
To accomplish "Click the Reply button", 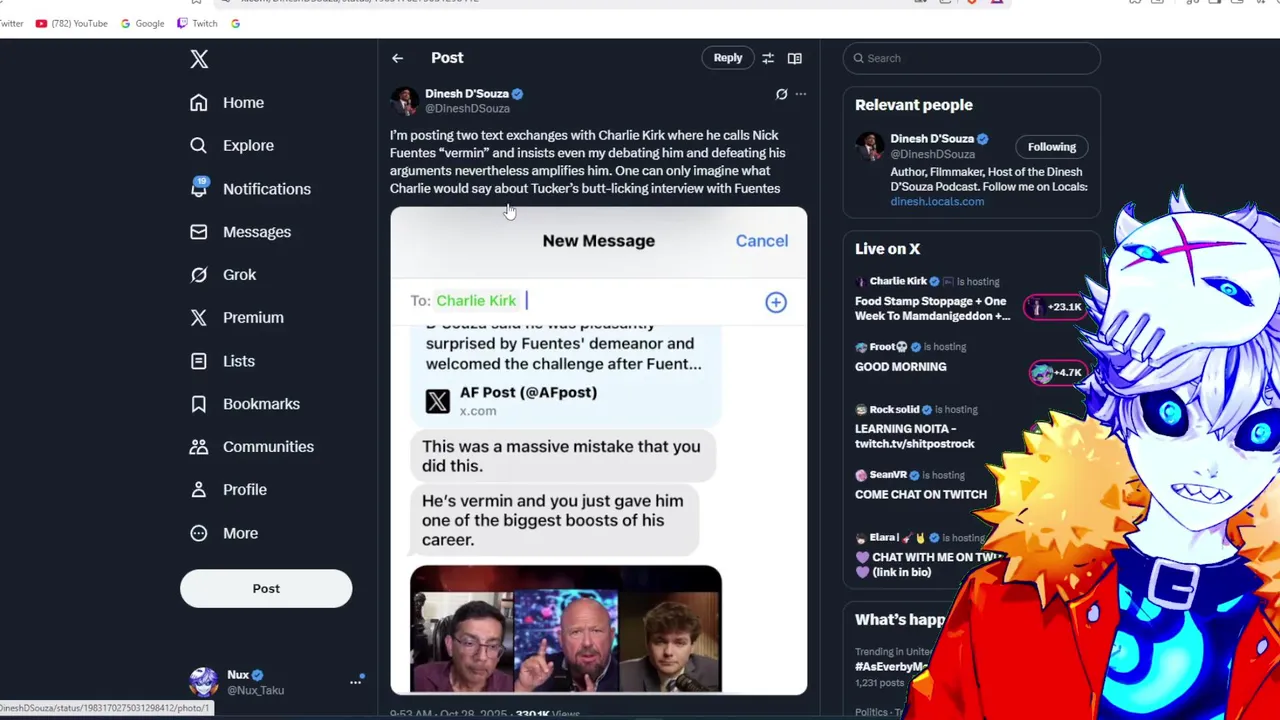I will pos(728,58).
